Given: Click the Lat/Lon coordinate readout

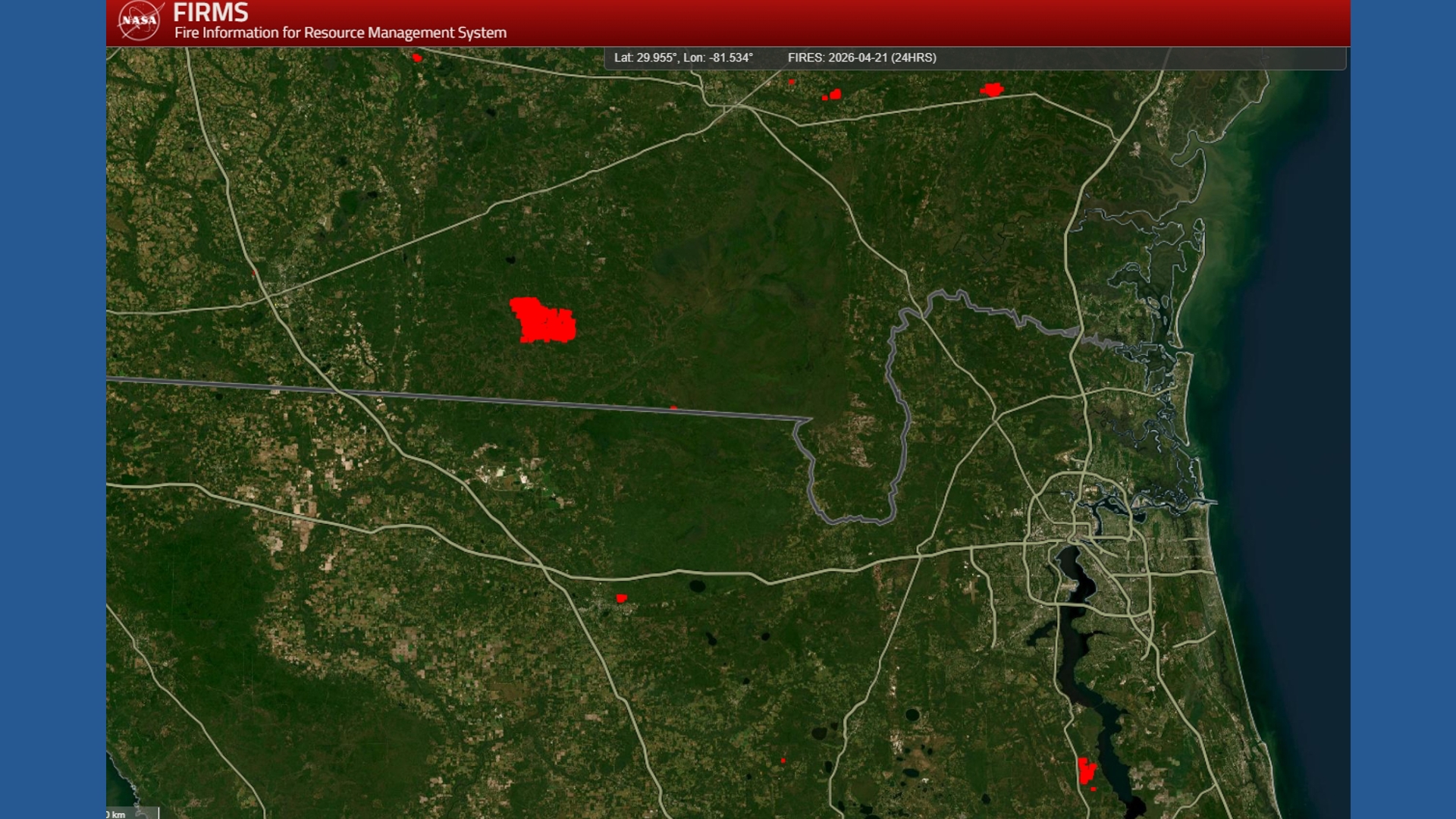Looking at the screenshot, I should 682,58.
